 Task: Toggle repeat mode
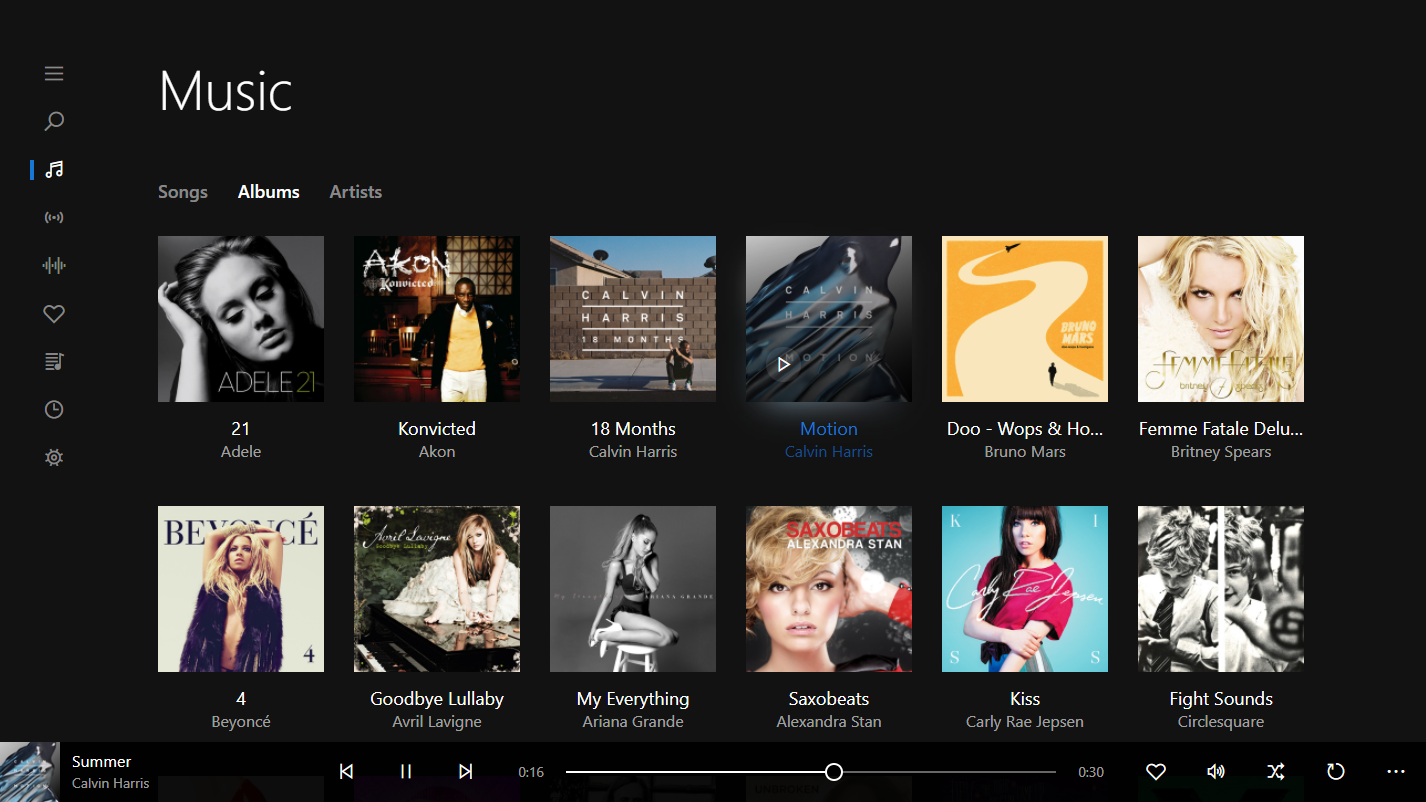coord(1336,771)
